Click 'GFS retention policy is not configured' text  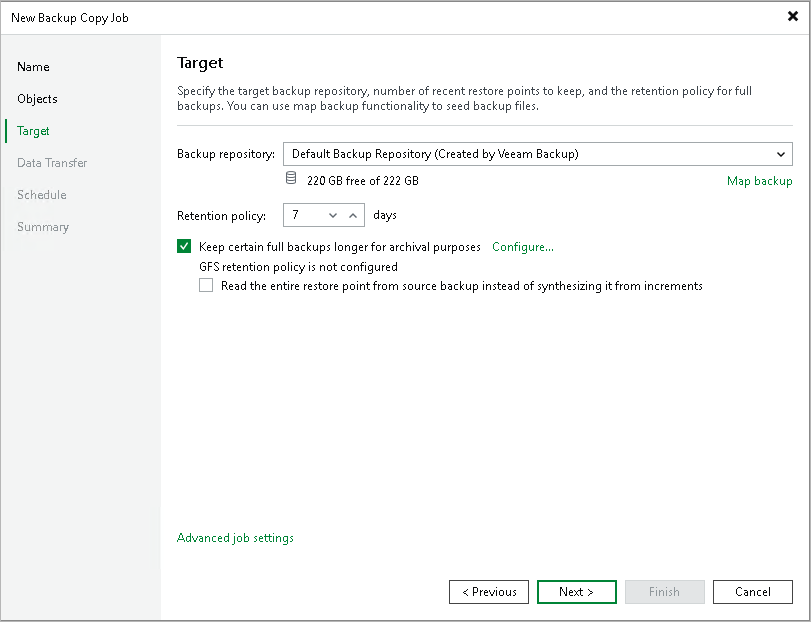(298, 267)
